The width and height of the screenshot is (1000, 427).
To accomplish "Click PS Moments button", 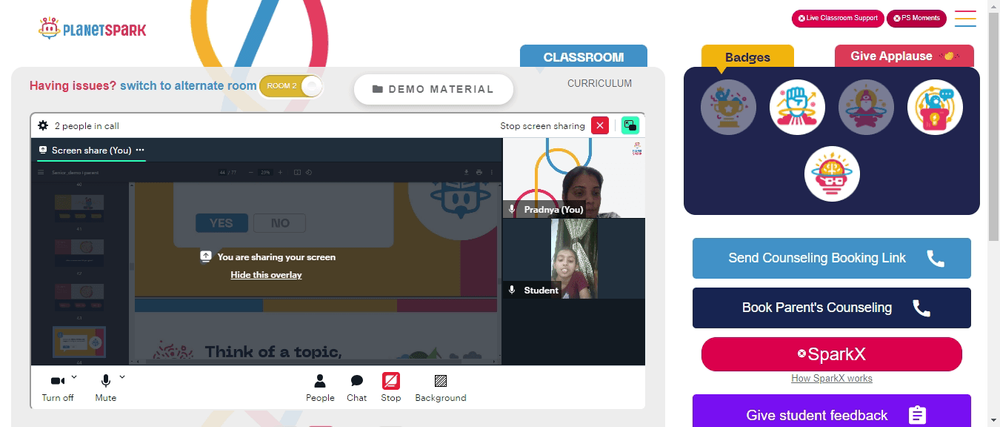I will pyautogui.click(x=916, y=18).
